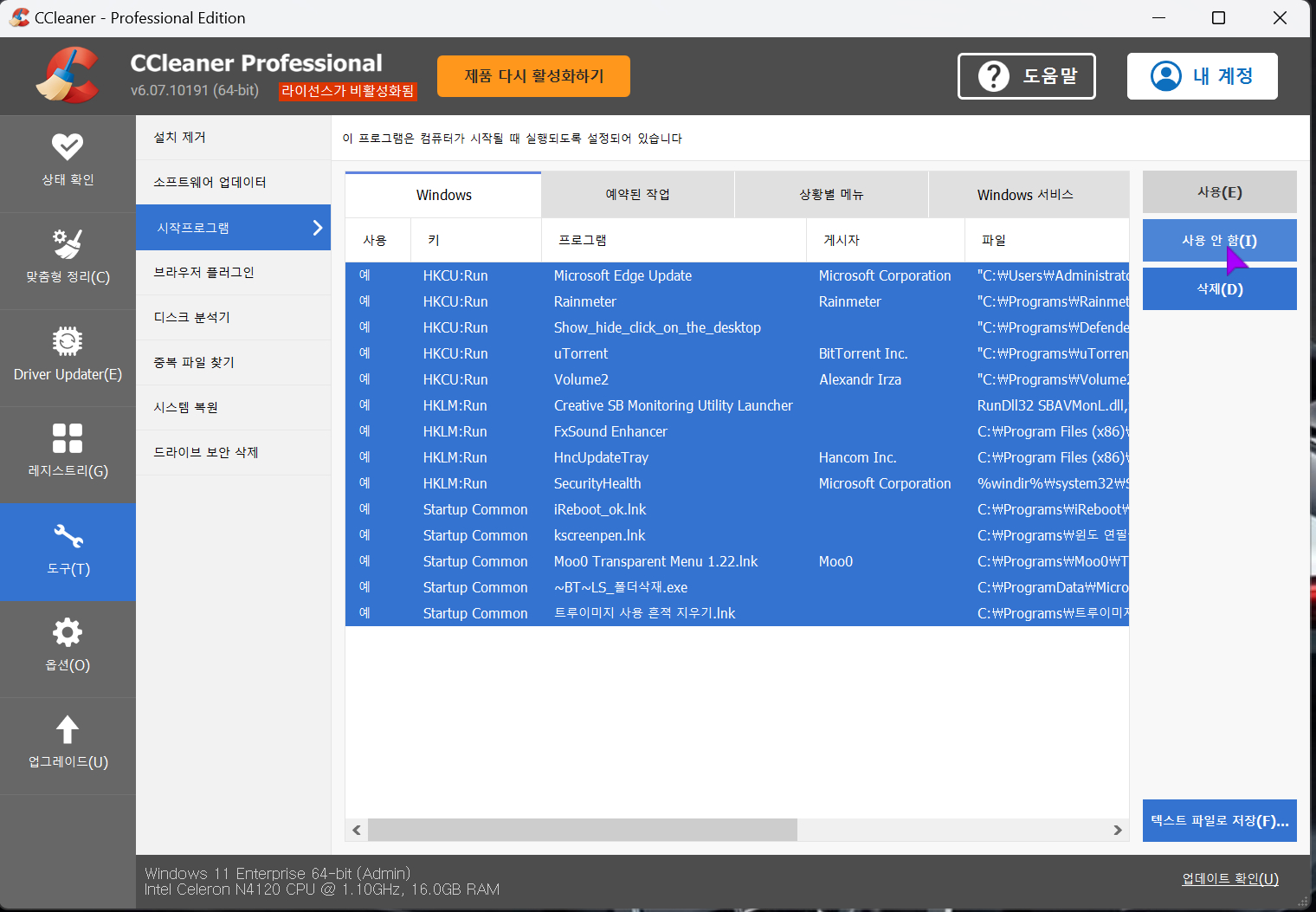Image resolution: width=1316 pixels, height=912 pixels.
Task: Click 텍스트 파일로 저장(F) button
Action: (x=1219, y=820)
